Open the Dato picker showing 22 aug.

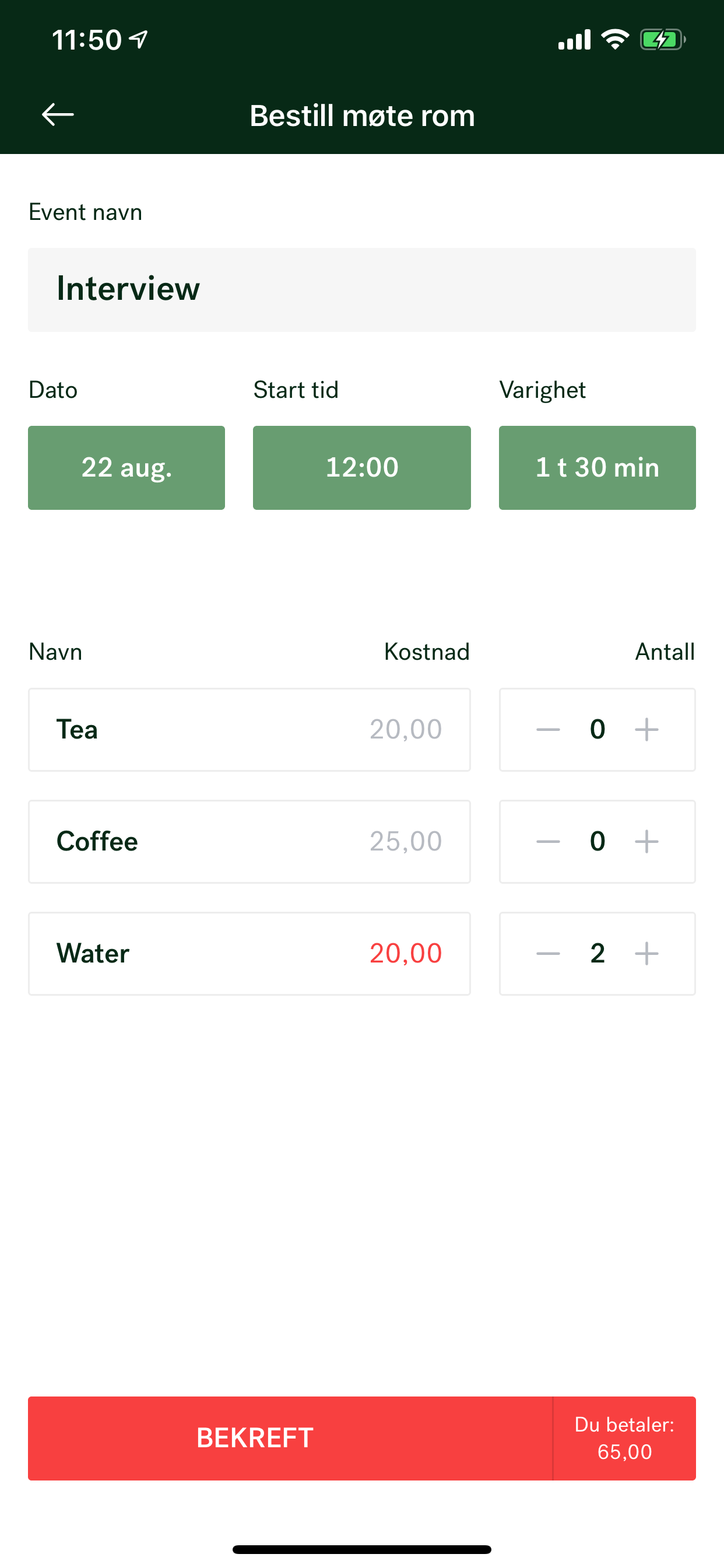tap(126, 467)
